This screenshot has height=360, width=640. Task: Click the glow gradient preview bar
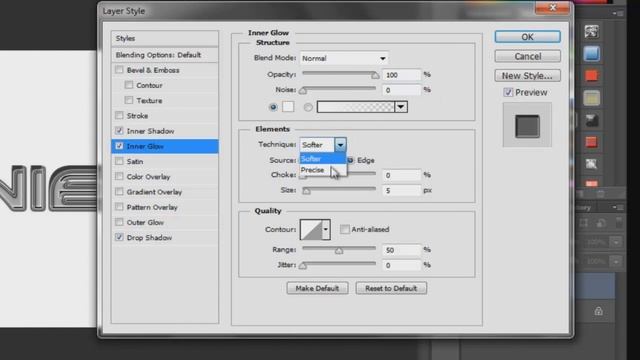click(356, 107)
